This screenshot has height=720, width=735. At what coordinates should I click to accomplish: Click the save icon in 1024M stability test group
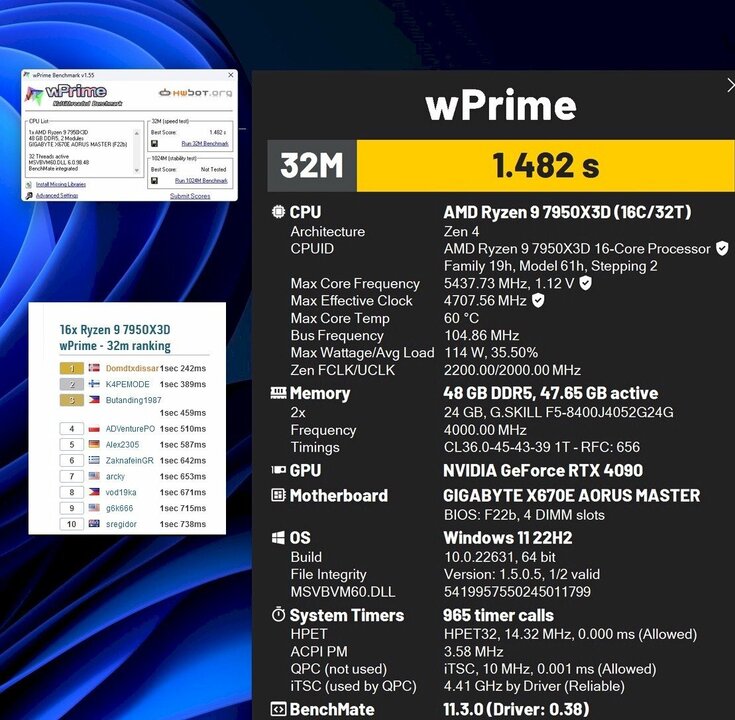click(x=155, y=180)
